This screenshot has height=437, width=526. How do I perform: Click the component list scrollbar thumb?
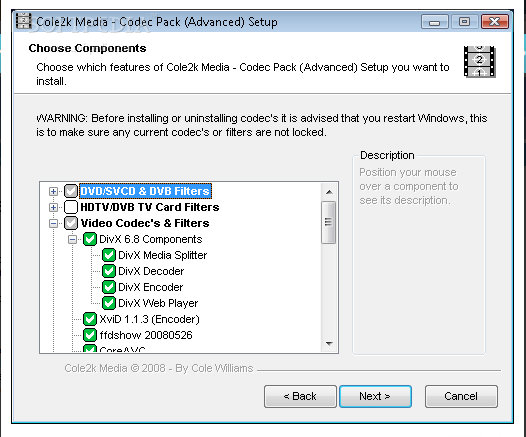pos(328,222)
